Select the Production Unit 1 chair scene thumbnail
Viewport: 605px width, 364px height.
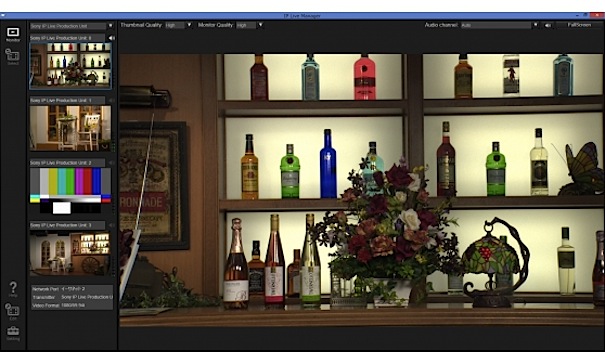(71, 128)
